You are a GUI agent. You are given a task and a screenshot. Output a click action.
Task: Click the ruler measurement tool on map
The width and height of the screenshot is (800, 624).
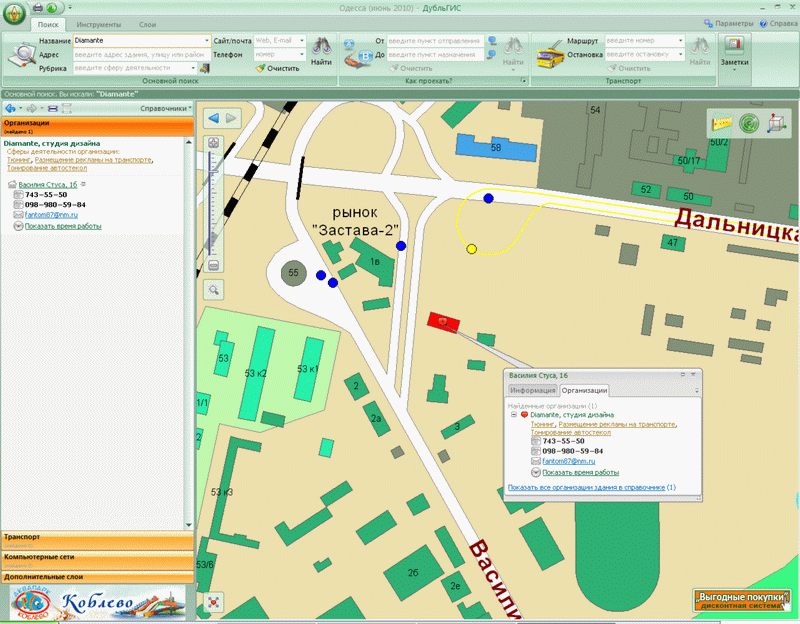pyautogui.click(x=722, y=123)
